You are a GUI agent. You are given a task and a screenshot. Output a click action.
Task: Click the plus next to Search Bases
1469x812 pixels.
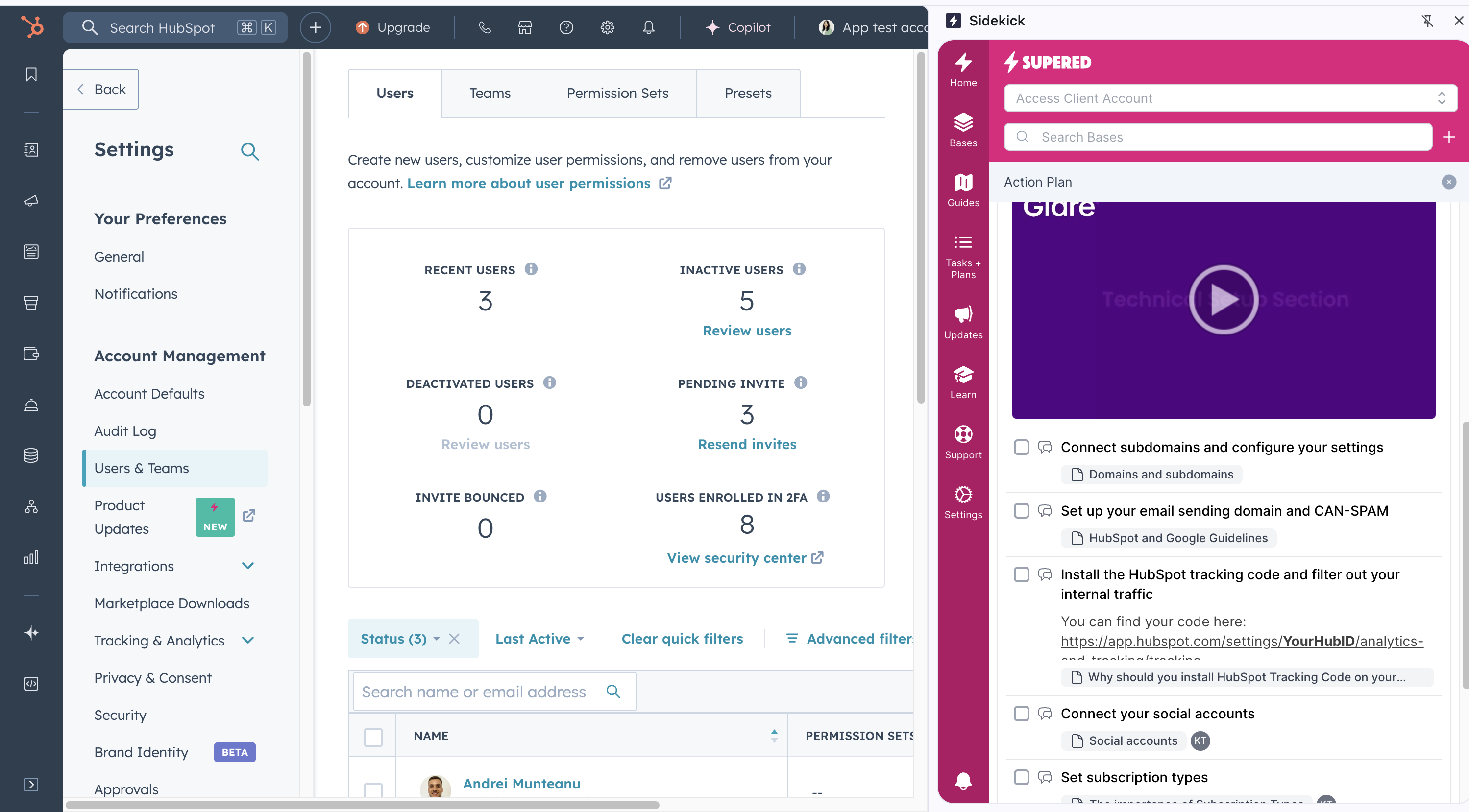(x=1449, y=137)
